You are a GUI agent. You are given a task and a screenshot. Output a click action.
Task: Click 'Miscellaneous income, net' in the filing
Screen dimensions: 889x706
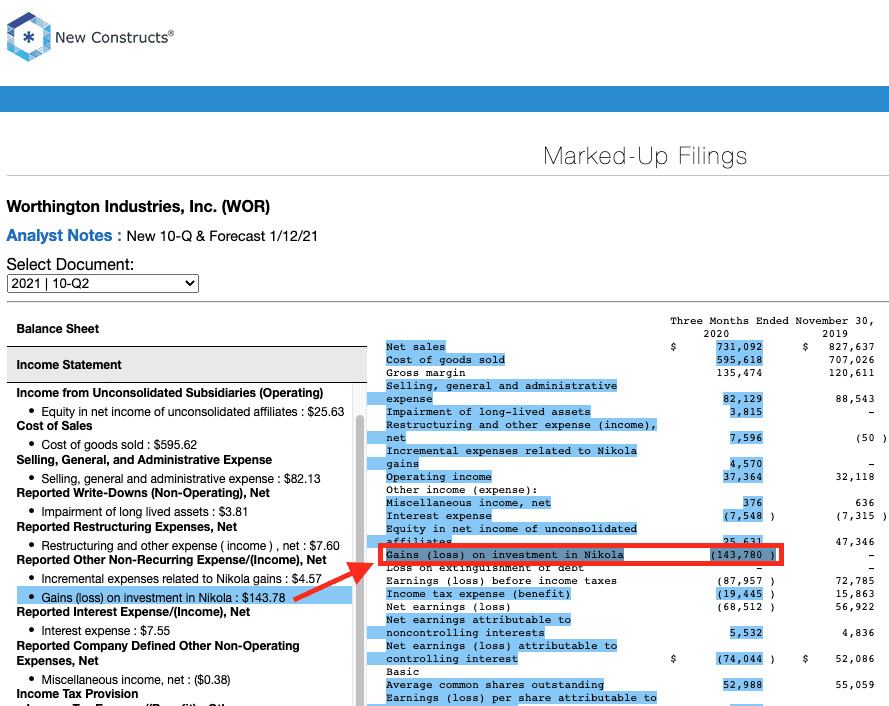[468, 503]
